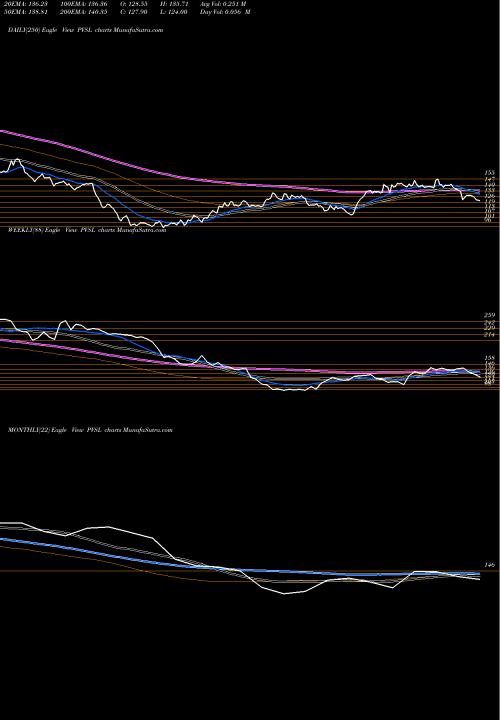Viewport: 500px width, 720px height.
Task: Click the 200EMA value in the header
Action: (x=83, y=12)
